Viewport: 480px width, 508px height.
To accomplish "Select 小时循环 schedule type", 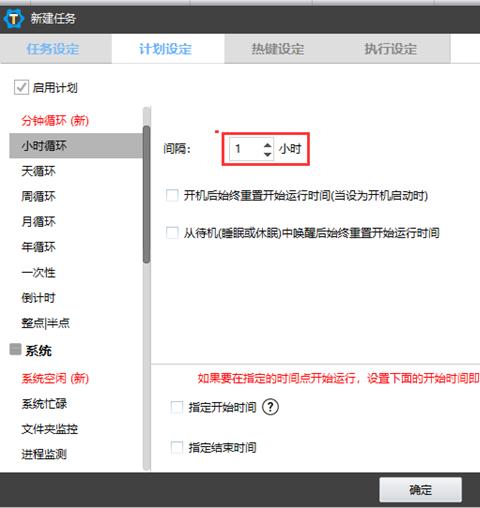I will (76, 146).
